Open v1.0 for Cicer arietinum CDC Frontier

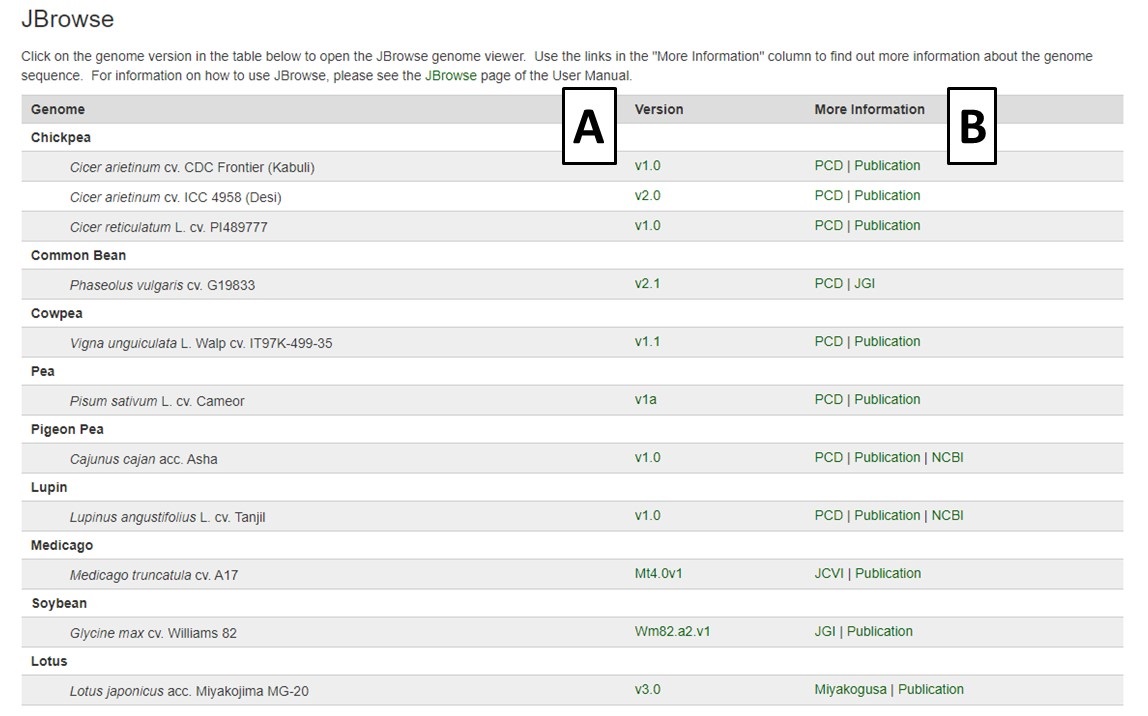[x=647, y=165]
